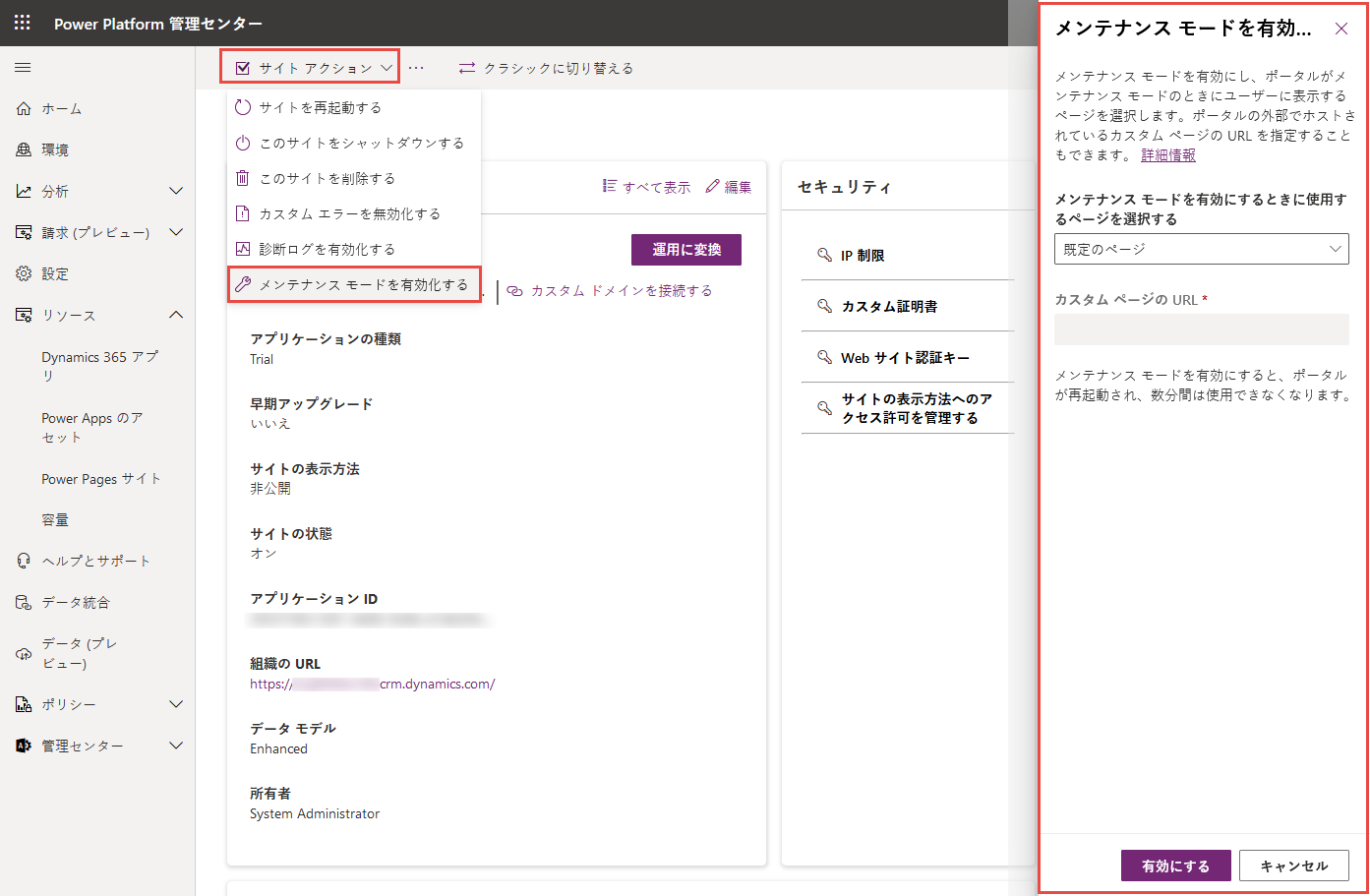Open Dynamics 365 アプリ in sidebar
This screenshot has height=896, width=1370.
pyautogui.click(x=98, y=366)
